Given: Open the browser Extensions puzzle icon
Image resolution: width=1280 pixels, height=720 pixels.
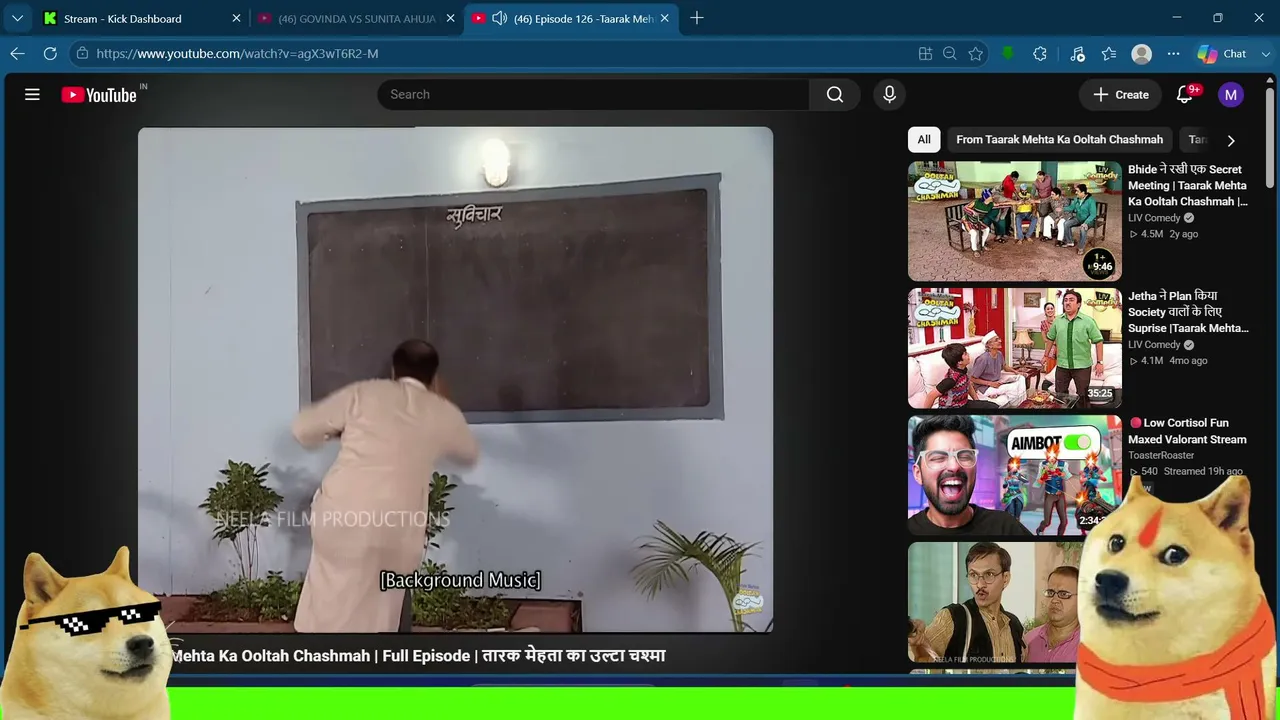Looking at the screenshot, I should tap(1040, 54).
